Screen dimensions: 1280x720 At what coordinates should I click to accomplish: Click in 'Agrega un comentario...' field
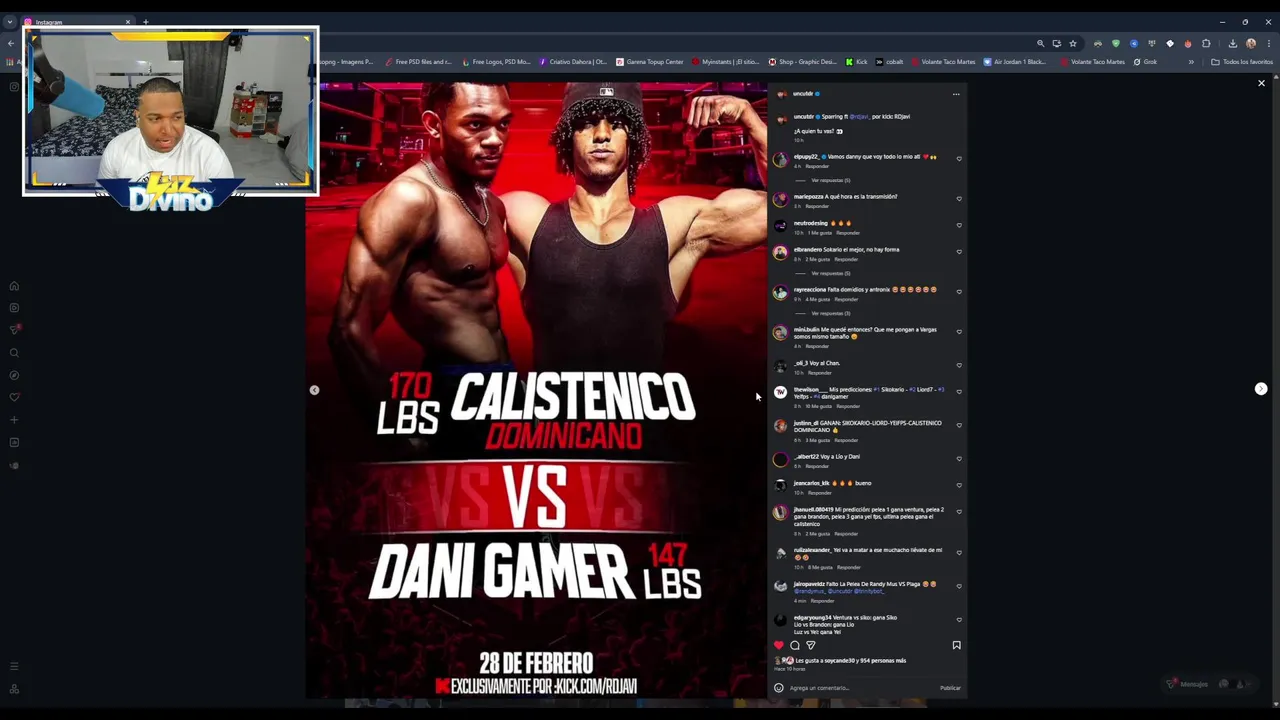(x=860, y=688)
